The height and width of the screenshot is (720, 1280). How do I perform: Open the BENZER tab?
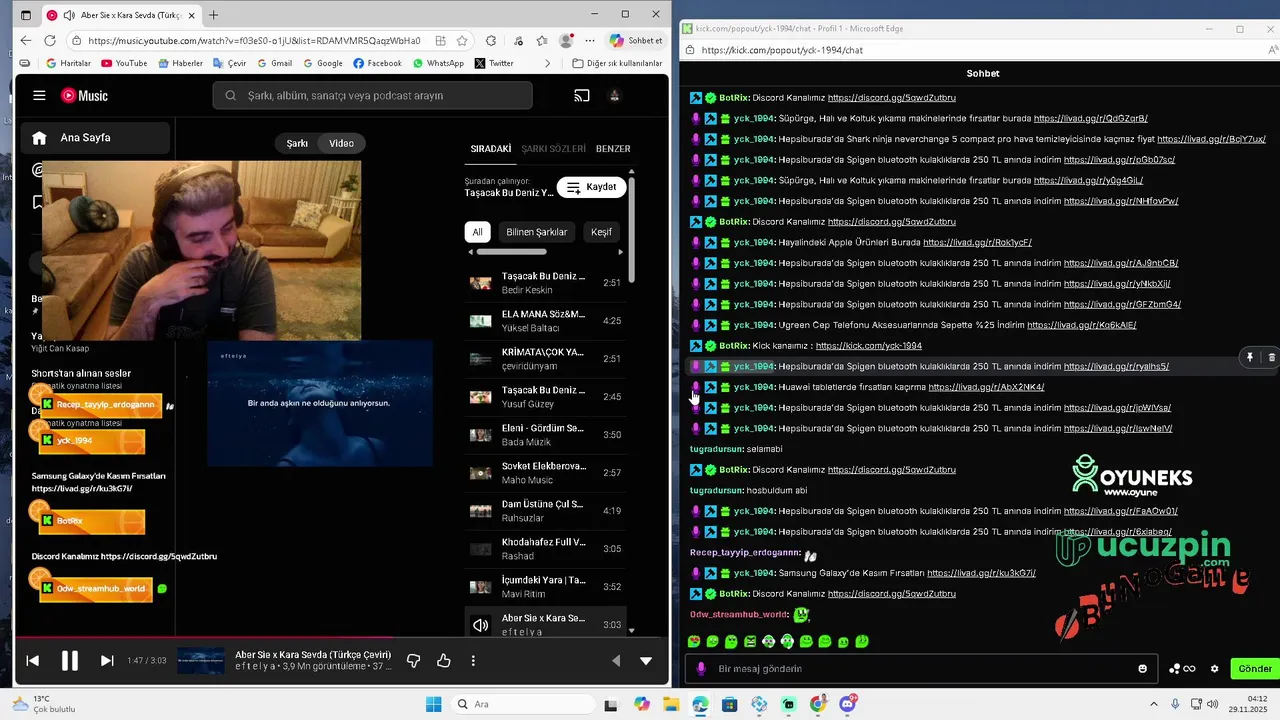pyautogui.click(x=613, y=149)
